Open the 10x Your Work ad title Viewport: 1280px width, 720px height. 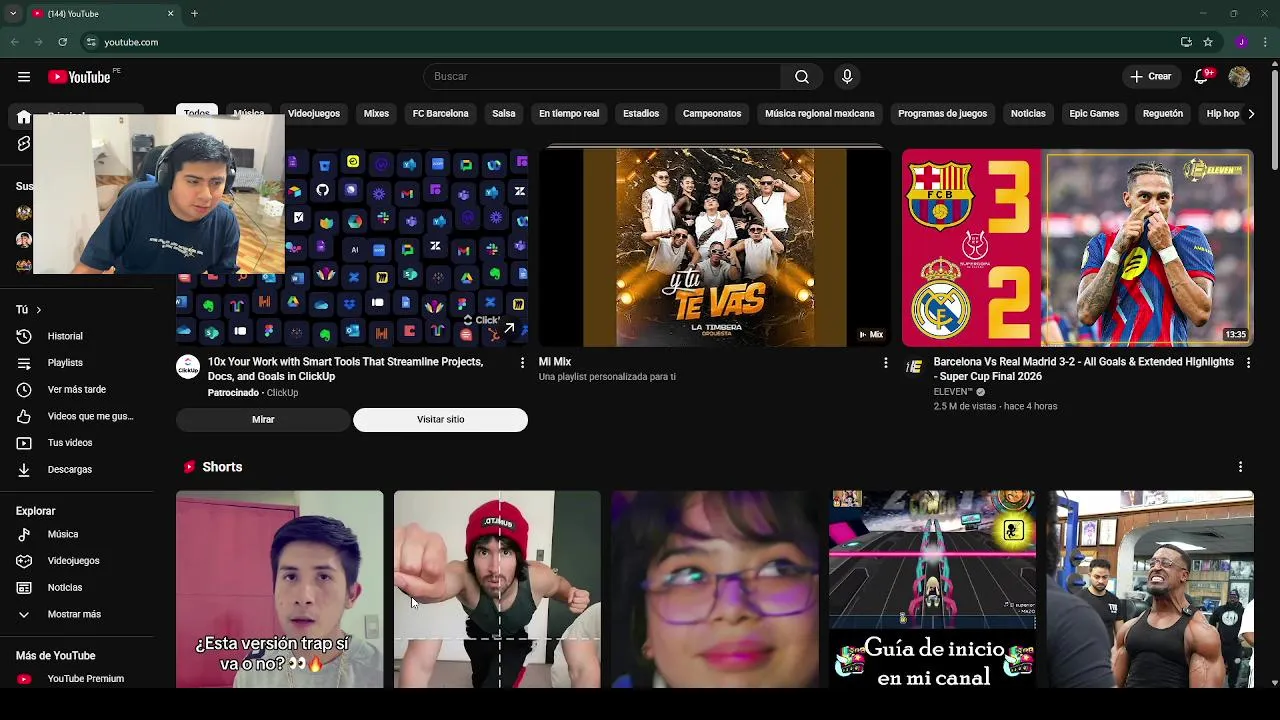345,369
